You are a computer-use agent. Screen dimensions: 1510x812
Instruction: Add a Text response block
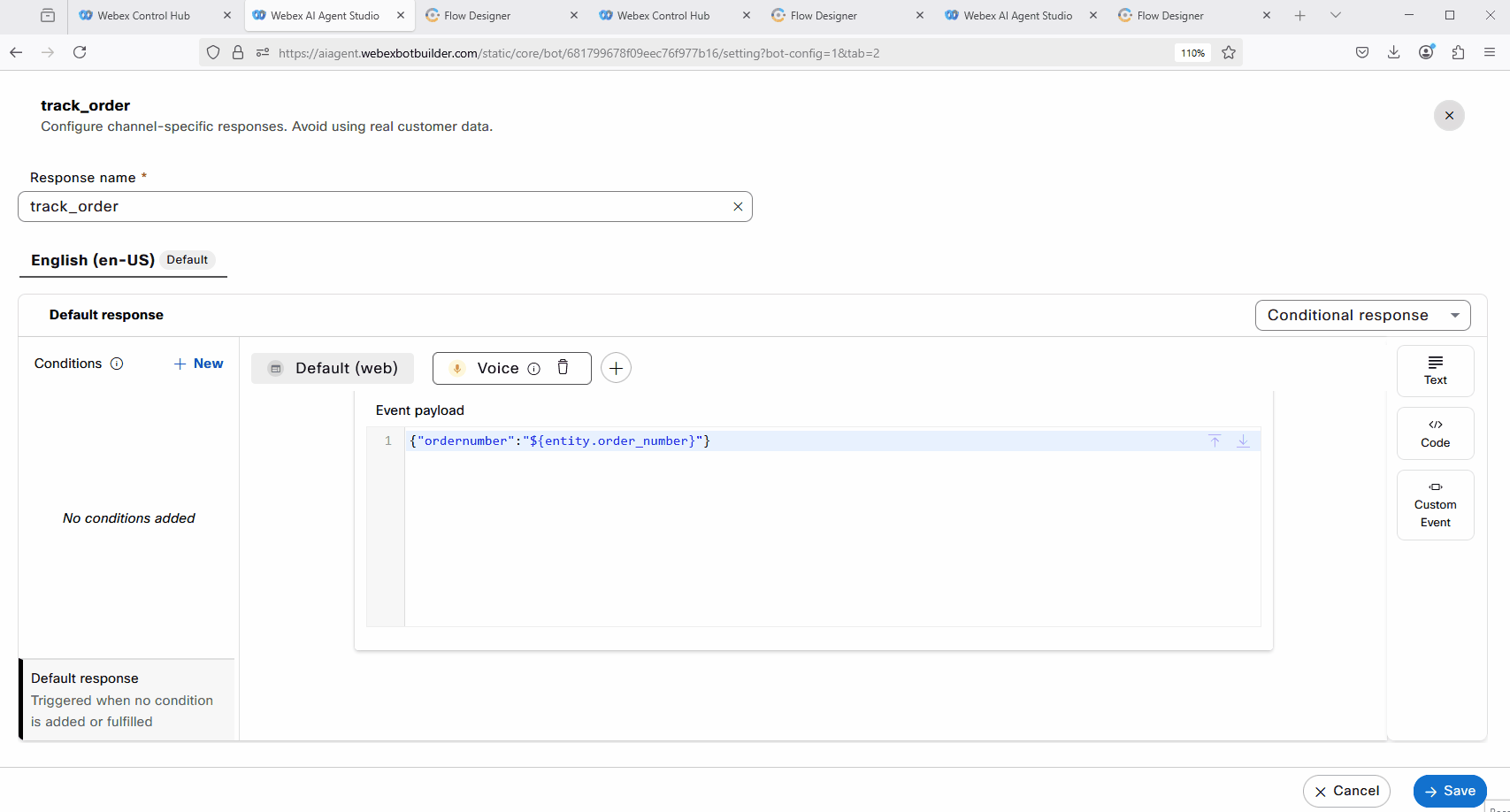(x=1435, y=371)
